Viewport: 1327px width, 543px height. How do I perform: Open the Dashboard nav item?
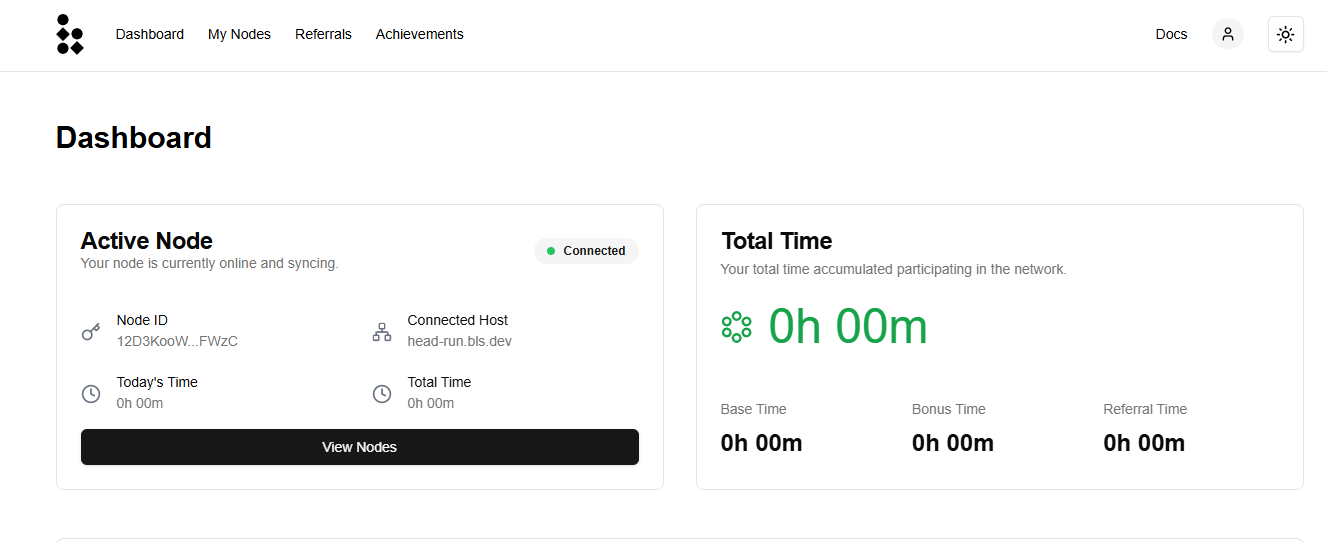(150, 34)
